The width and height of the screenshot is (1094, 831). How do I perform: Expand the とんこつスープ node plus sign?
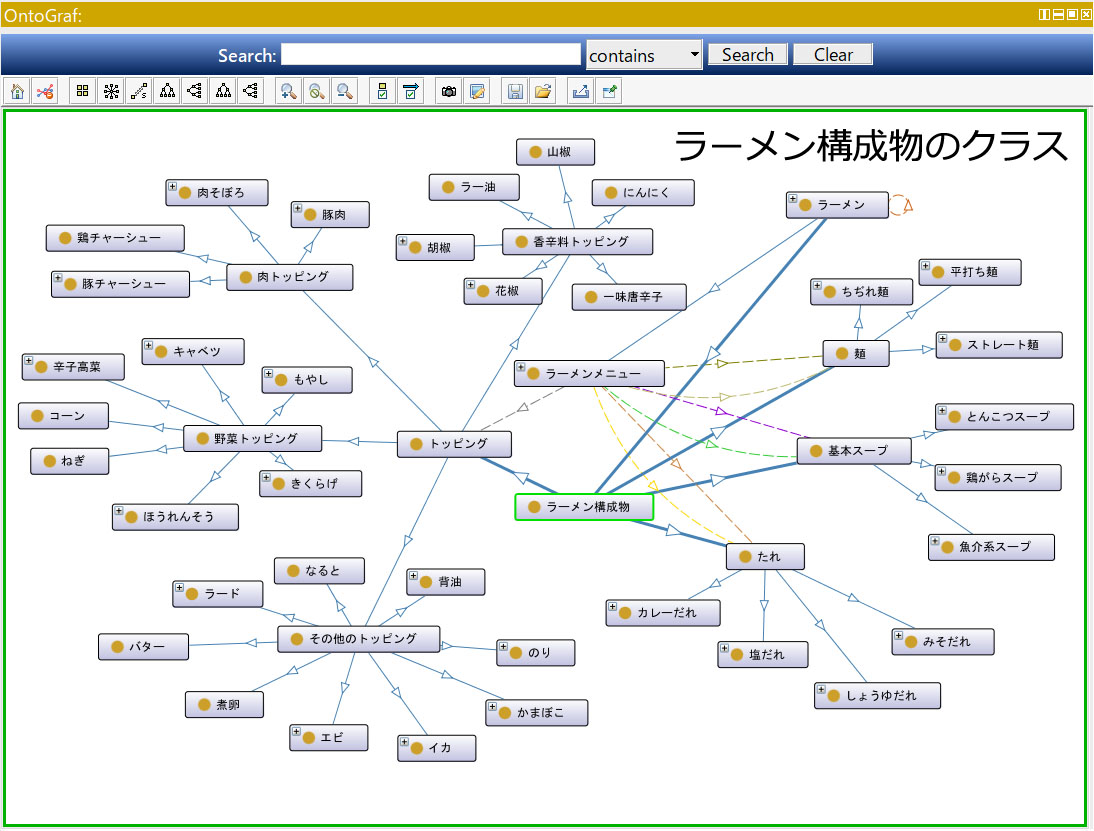[942, 410]
